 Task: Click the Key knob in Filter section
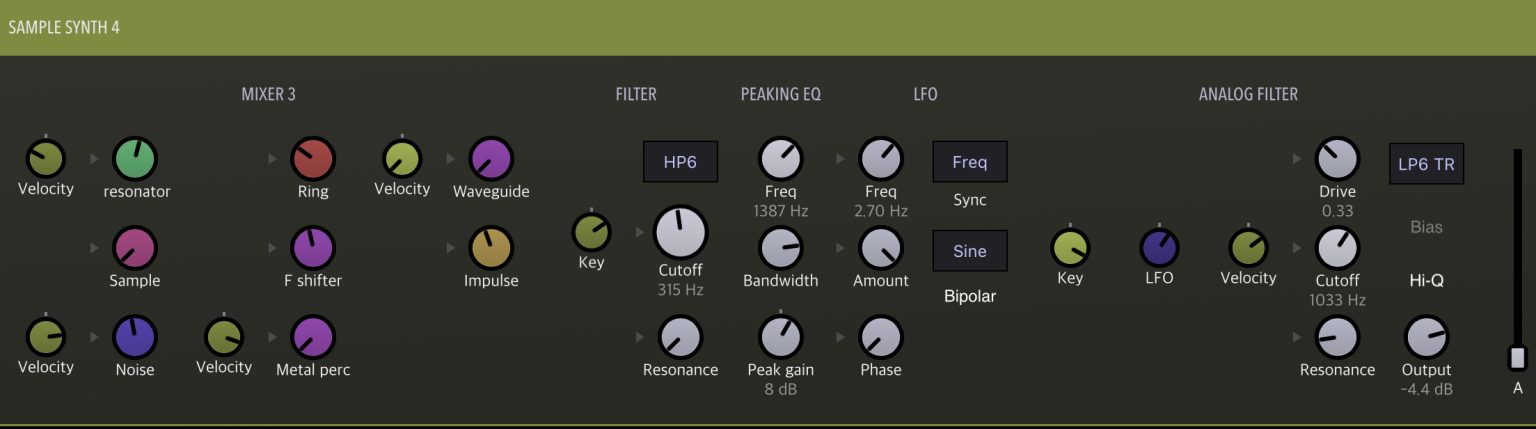point(591,233)
